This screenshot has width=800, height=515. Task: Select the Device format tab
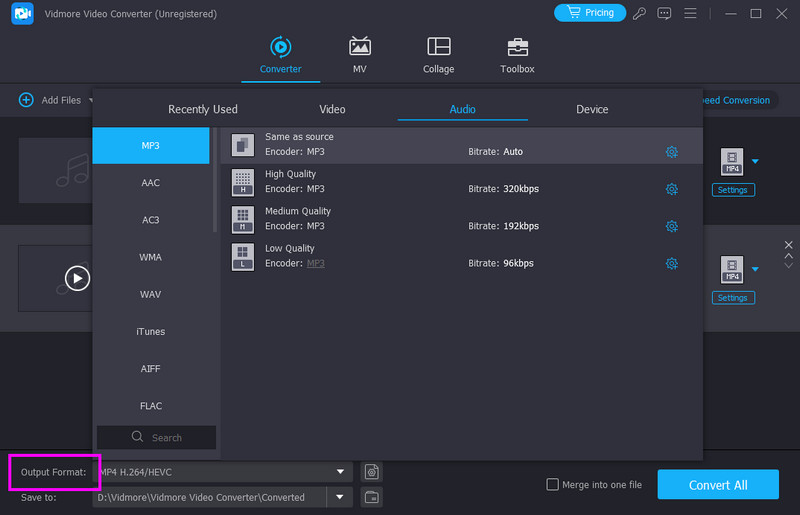click(592, 109)
